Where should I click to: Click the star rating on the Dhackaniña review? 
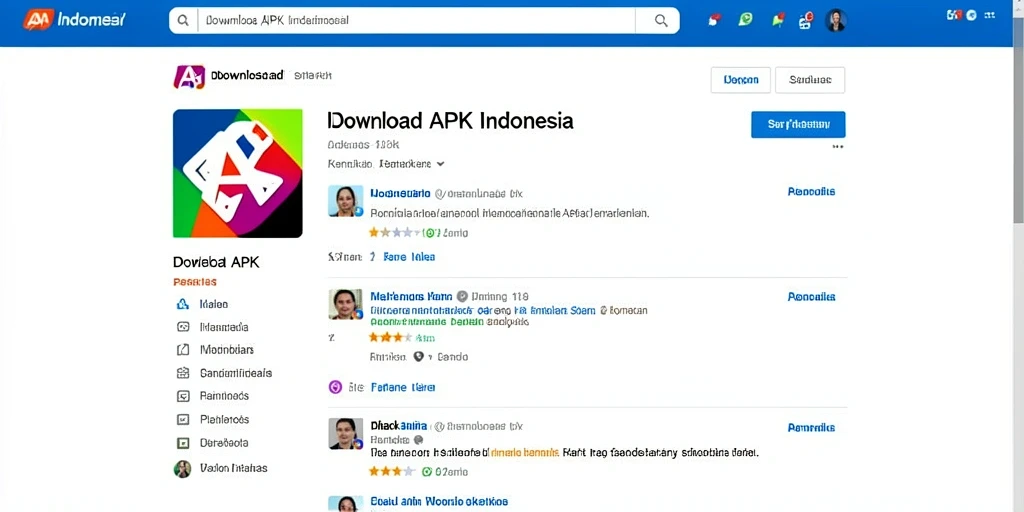[392, 471]
